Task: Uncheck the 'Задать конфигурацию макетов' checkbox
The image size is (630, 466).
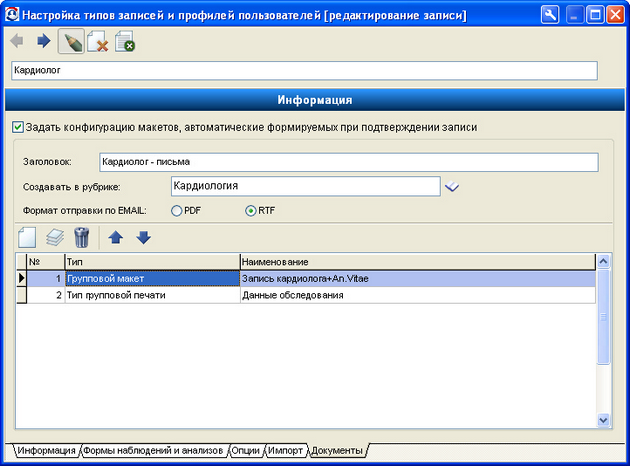Action: [18, 127]
